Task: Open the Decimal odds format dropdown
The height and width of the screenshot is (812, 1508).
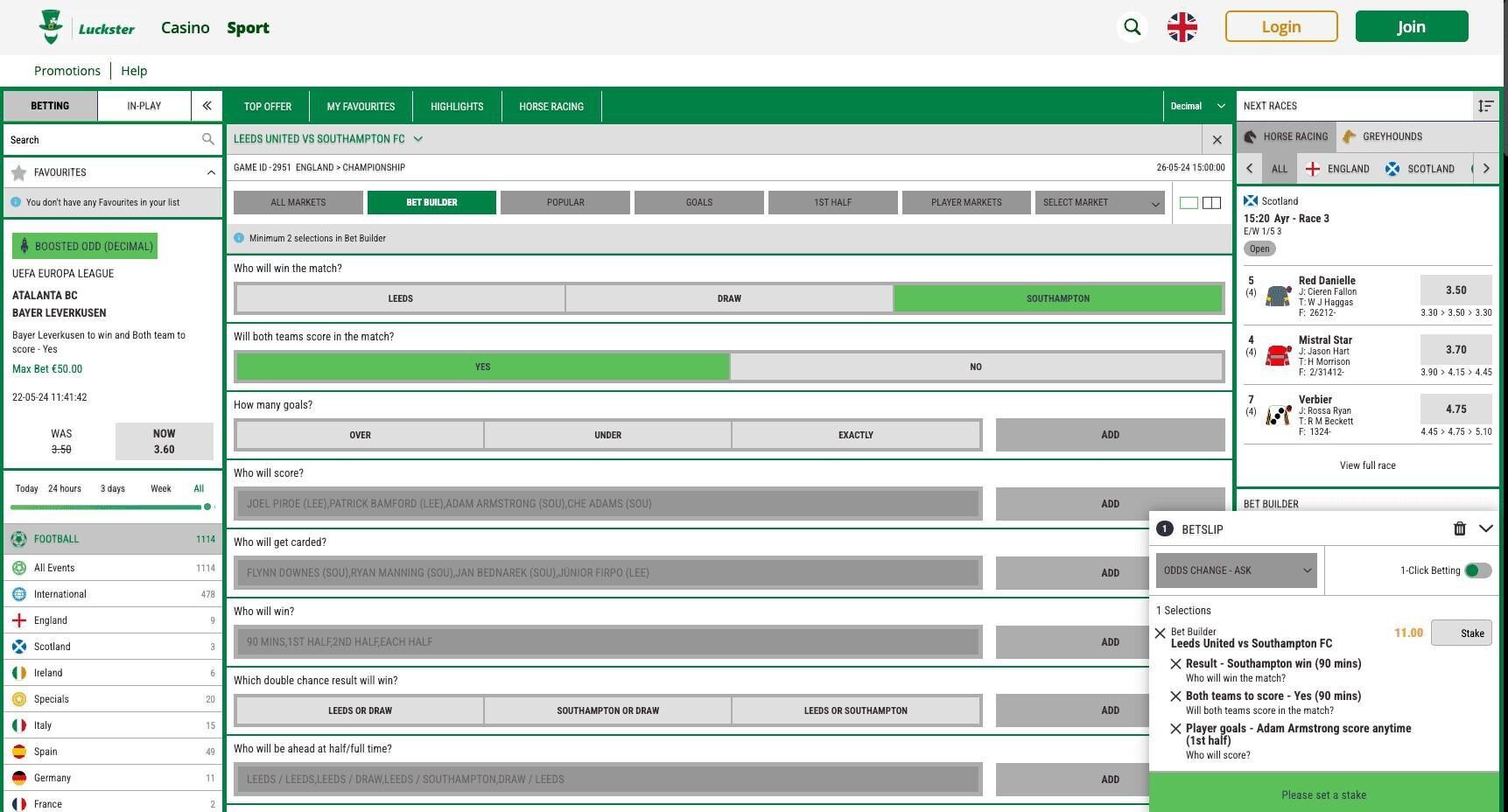Action: point(1196,106)
